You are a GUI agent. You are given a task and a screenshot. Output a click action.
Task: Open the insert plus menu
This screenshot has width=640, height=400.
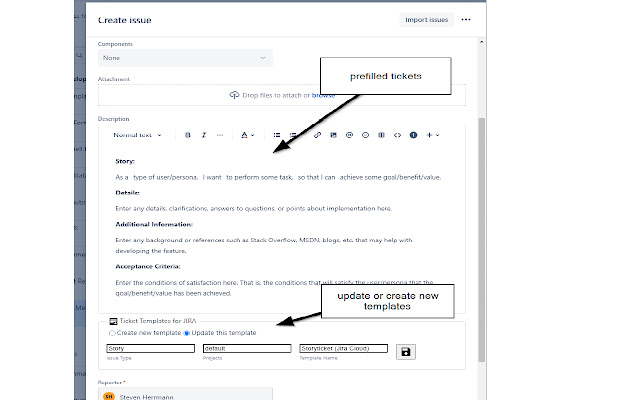(x=432, y=135)
